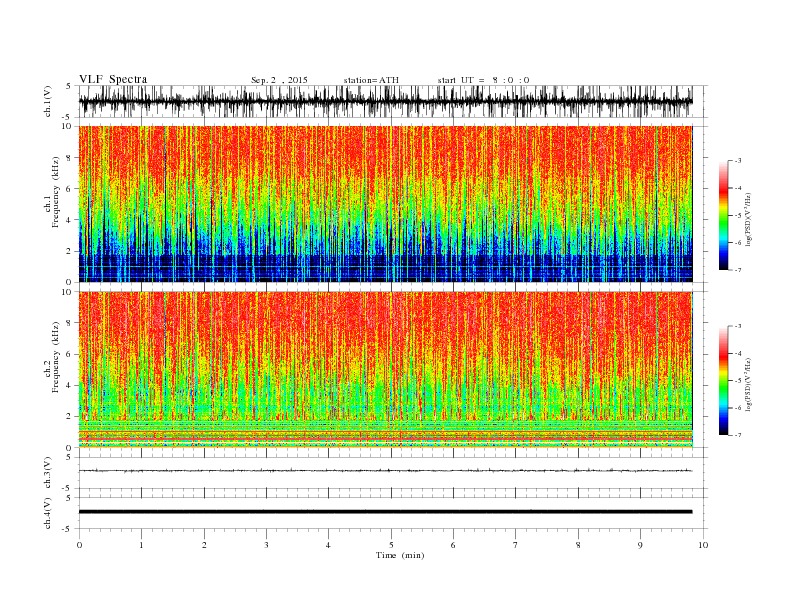Select the date label 'Sep. 2, 2015'
Viewport: 792px width, 612px height.
[x=279, y=80]
